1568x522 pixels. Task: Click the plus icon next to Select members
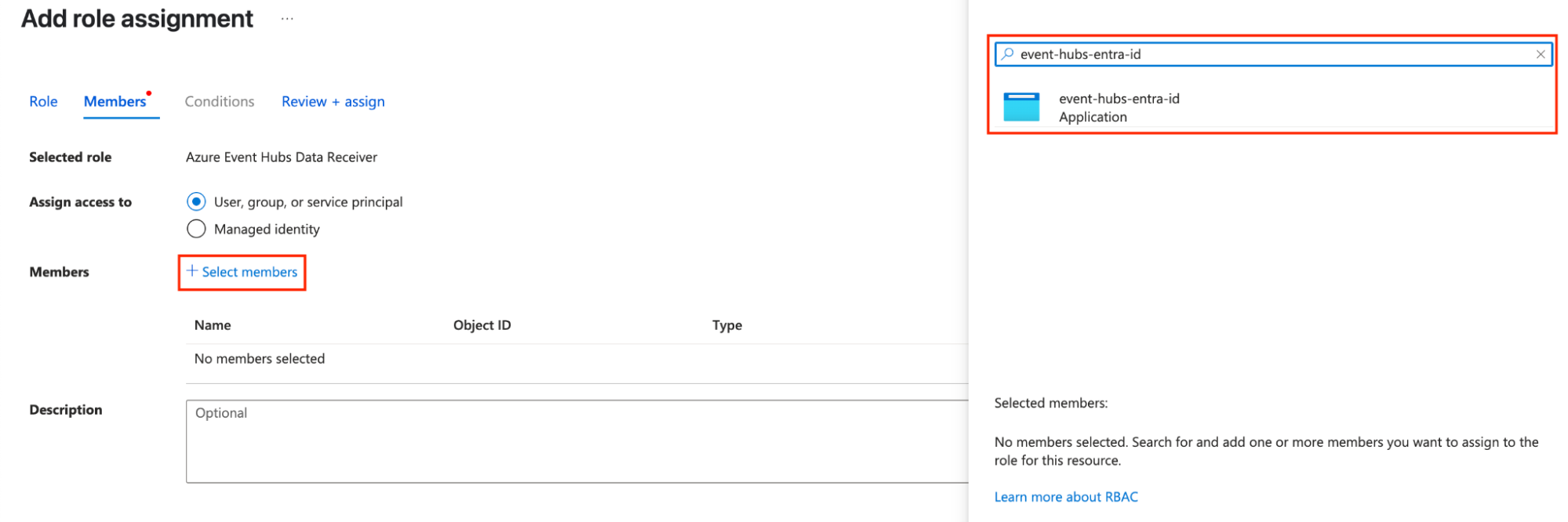[192, 271]
